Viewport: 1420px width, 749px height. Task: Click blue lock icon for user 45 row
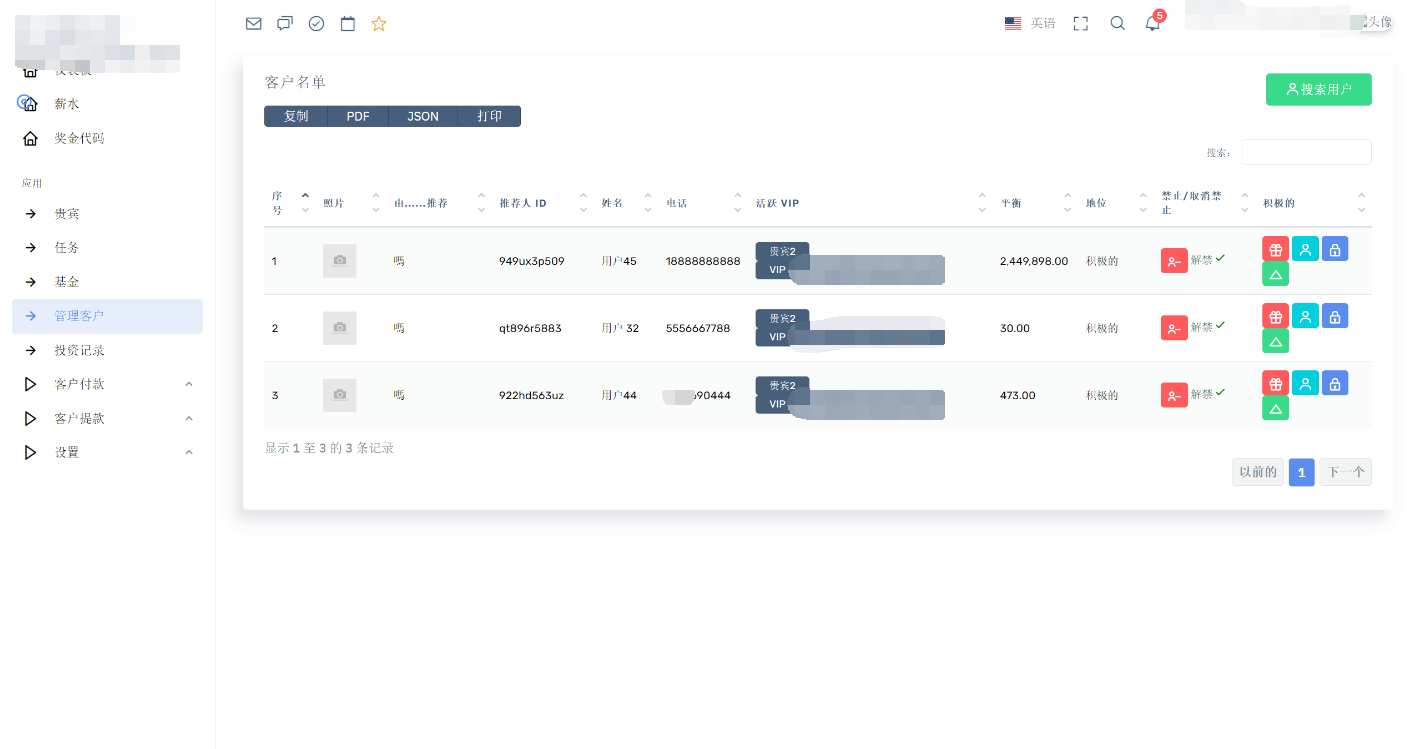[x=1335, y=249]
